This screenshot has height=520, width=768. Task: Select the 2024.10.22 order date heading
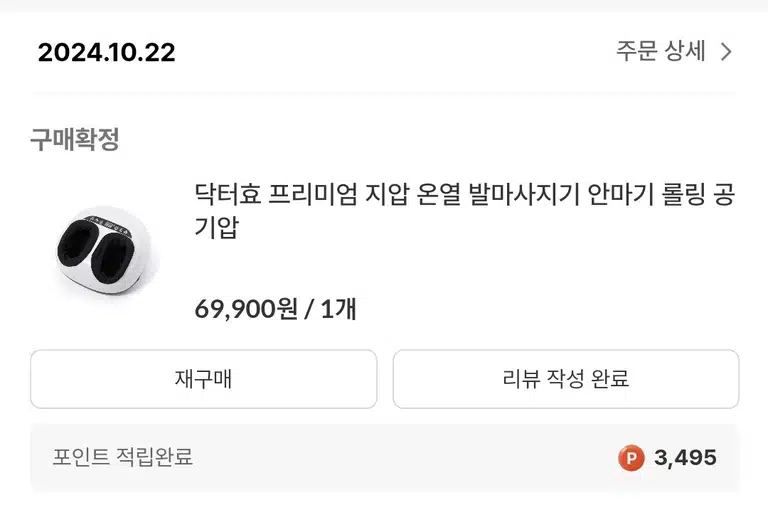pos(106,52)
